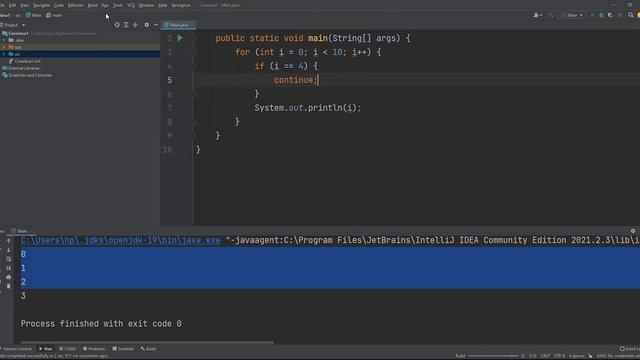
Task: Click the Expand All icon in Project panel
Action: pyautogui.click(x=126, y=25)
